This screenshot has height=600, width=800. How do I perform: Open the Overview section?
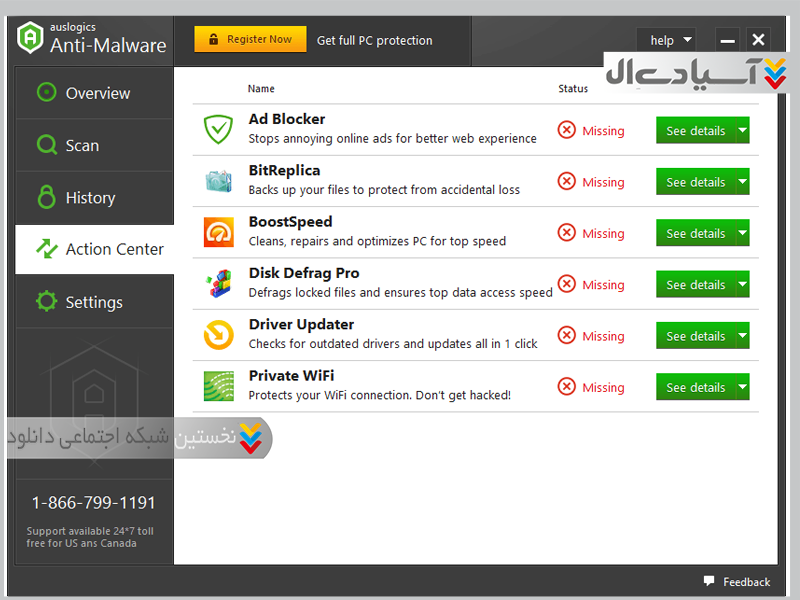[x=96, y=93]
